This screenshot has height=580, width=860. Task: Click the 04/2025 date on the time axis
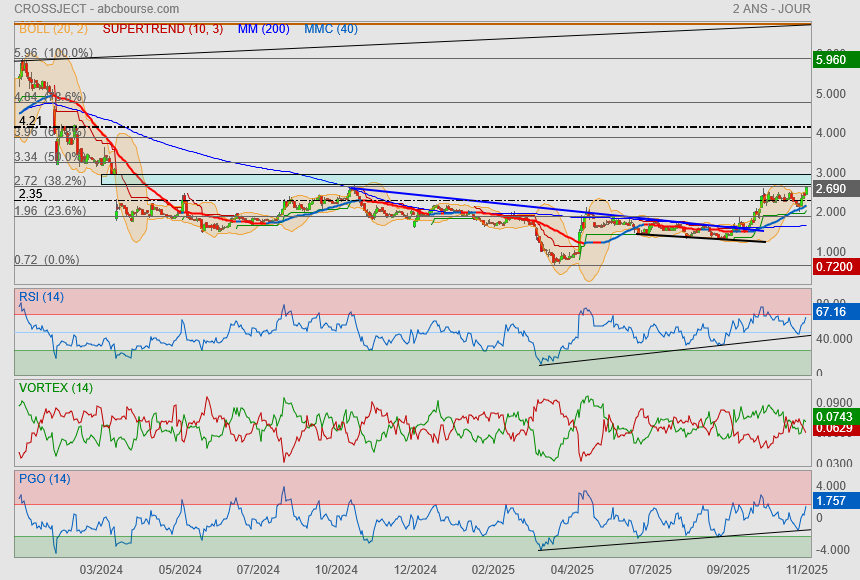pos(571,570)
